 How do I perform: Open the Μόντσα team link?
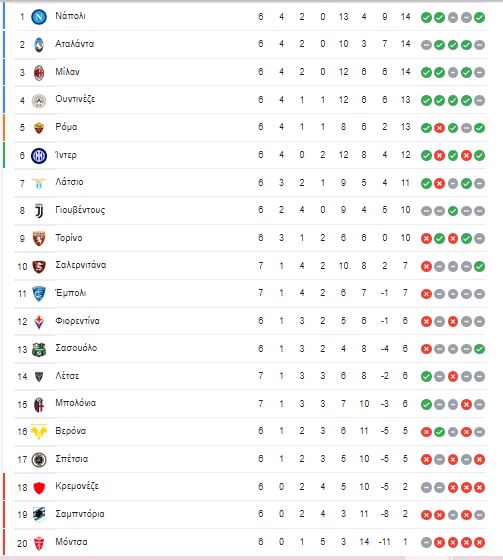[x=71, y=542]
